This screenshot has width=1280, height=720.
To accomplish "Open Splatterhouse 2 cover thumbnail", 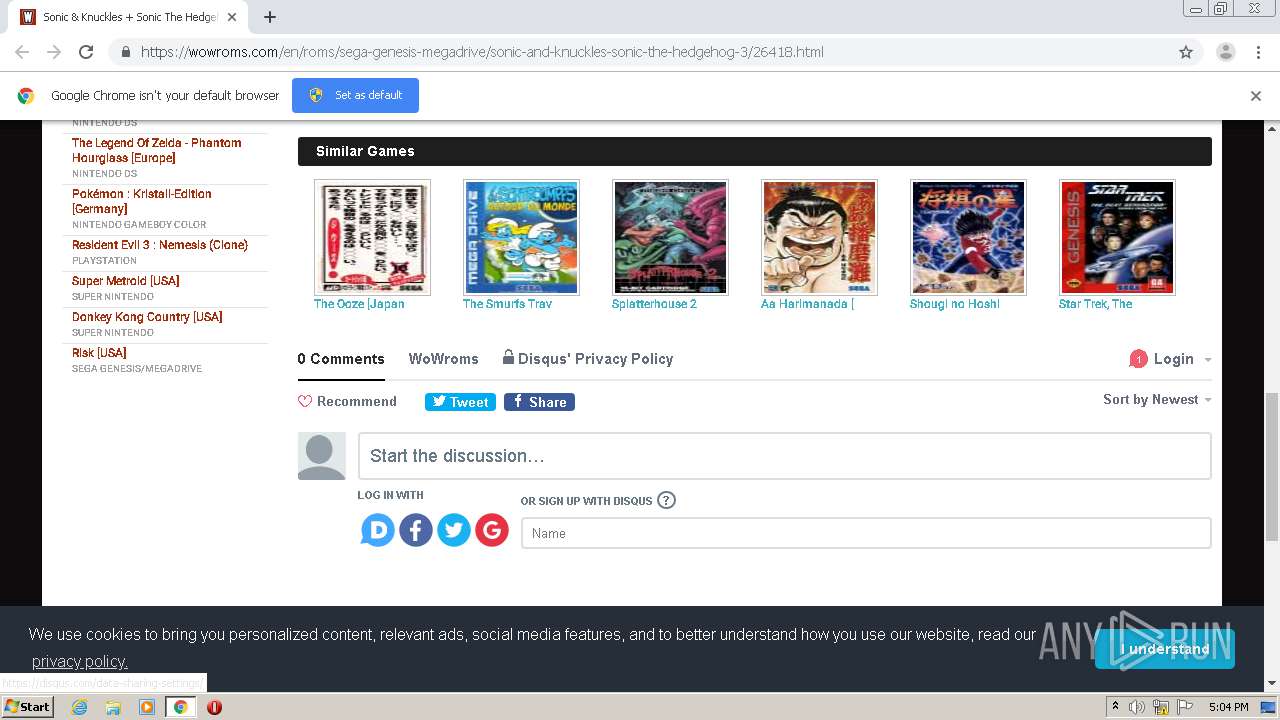I will (670, 237).
